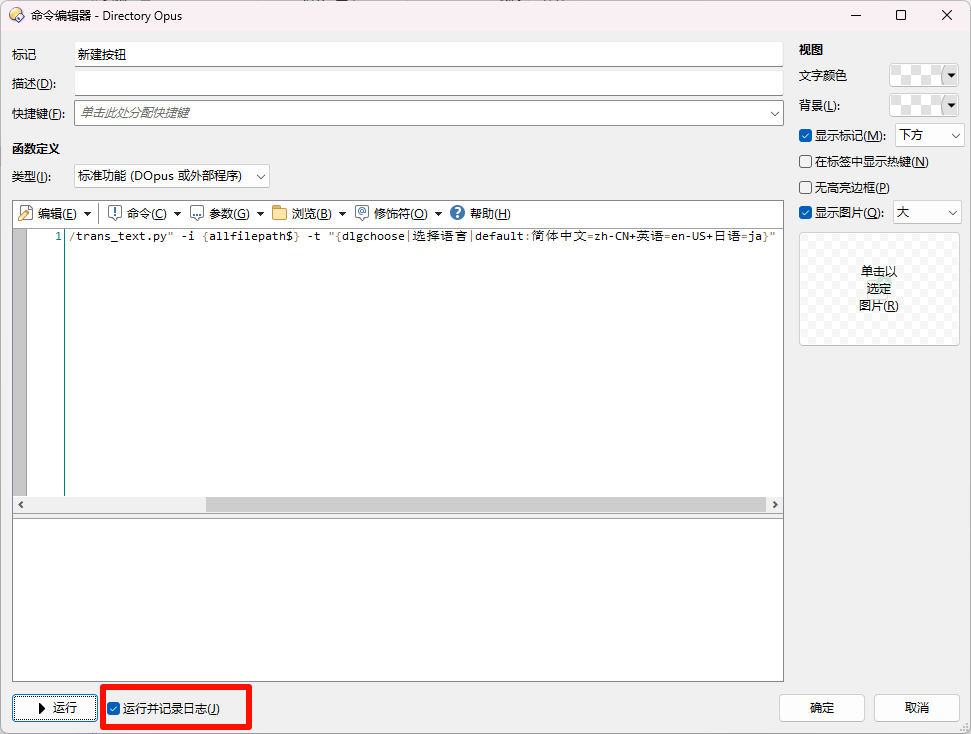971x734 pixels.
Task: Expand the arrow beside 浏览(B)
Action: click(x=342, y=214)
